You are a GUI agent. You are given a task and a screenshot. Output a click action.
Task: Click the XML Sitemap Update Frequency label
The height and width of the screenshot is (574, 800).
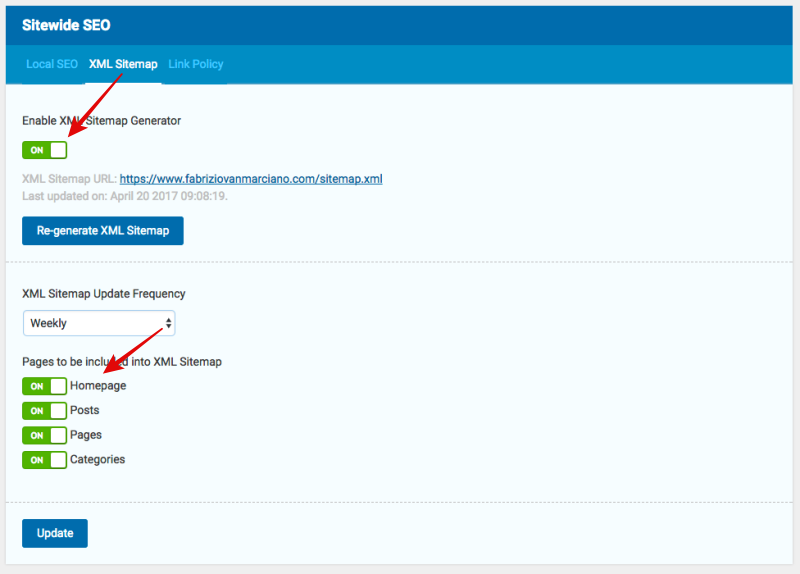click(104, 294)
